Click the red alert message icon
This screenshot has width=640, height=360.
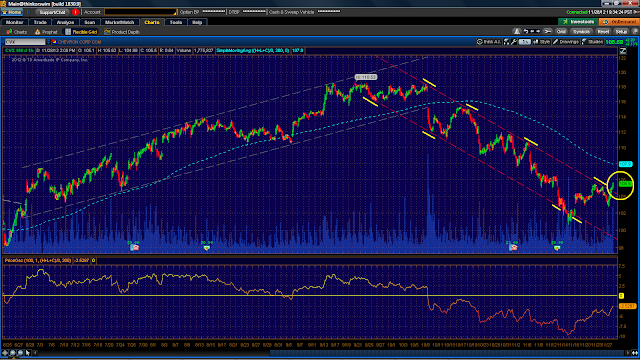coord(76,12)
